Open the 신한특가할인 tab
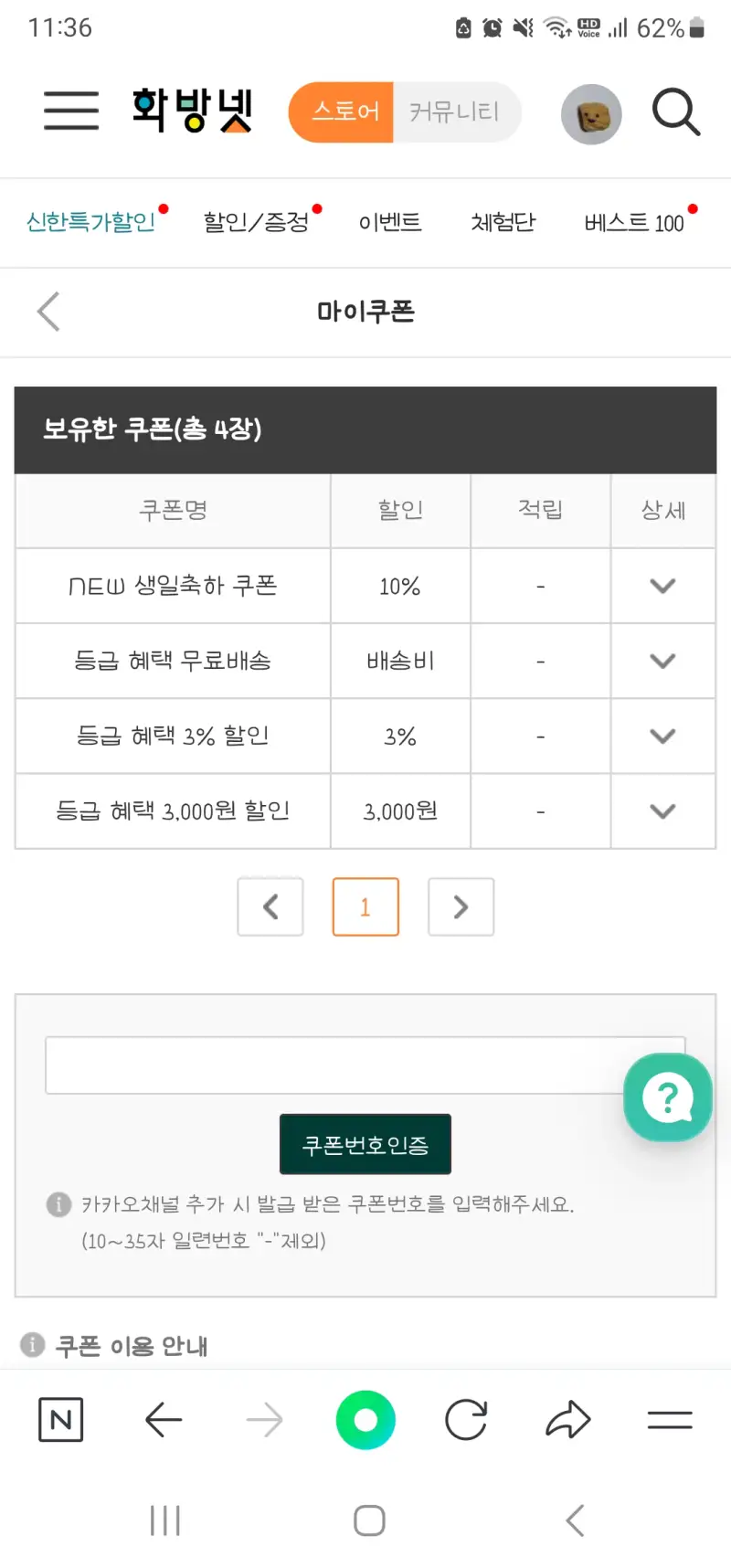731x1568 pixels. coord(91,222)
